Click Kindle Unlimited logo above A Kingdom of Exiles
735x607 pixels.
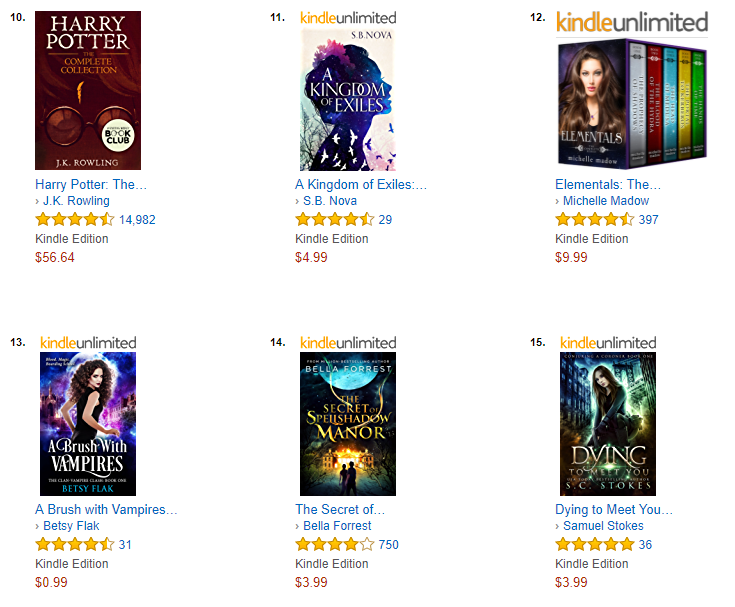coord(348,18)
